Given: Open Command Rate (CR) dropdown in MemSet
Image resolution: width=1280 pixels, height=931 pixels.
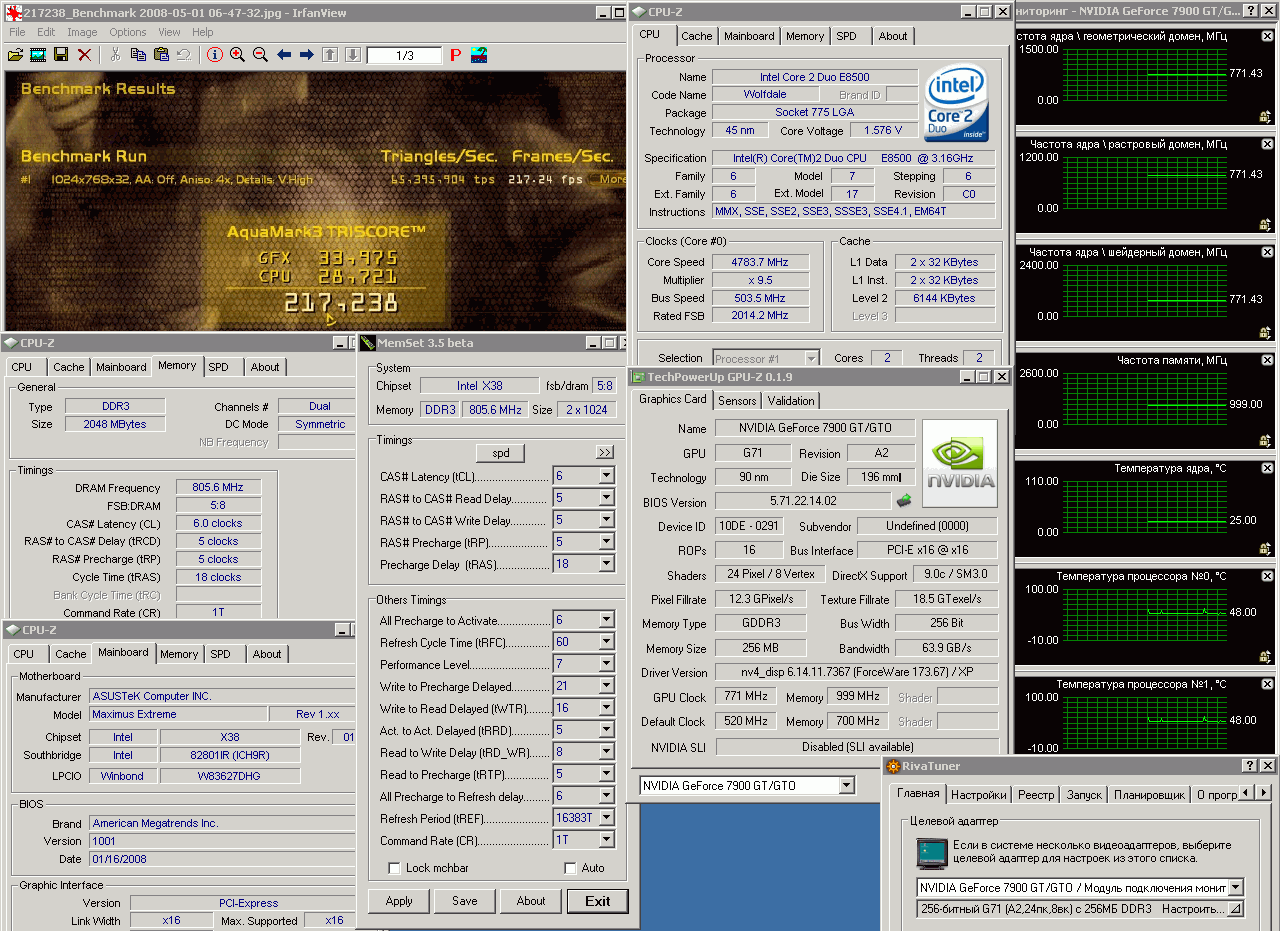Looking at the screenshot, I should point(606,840).
